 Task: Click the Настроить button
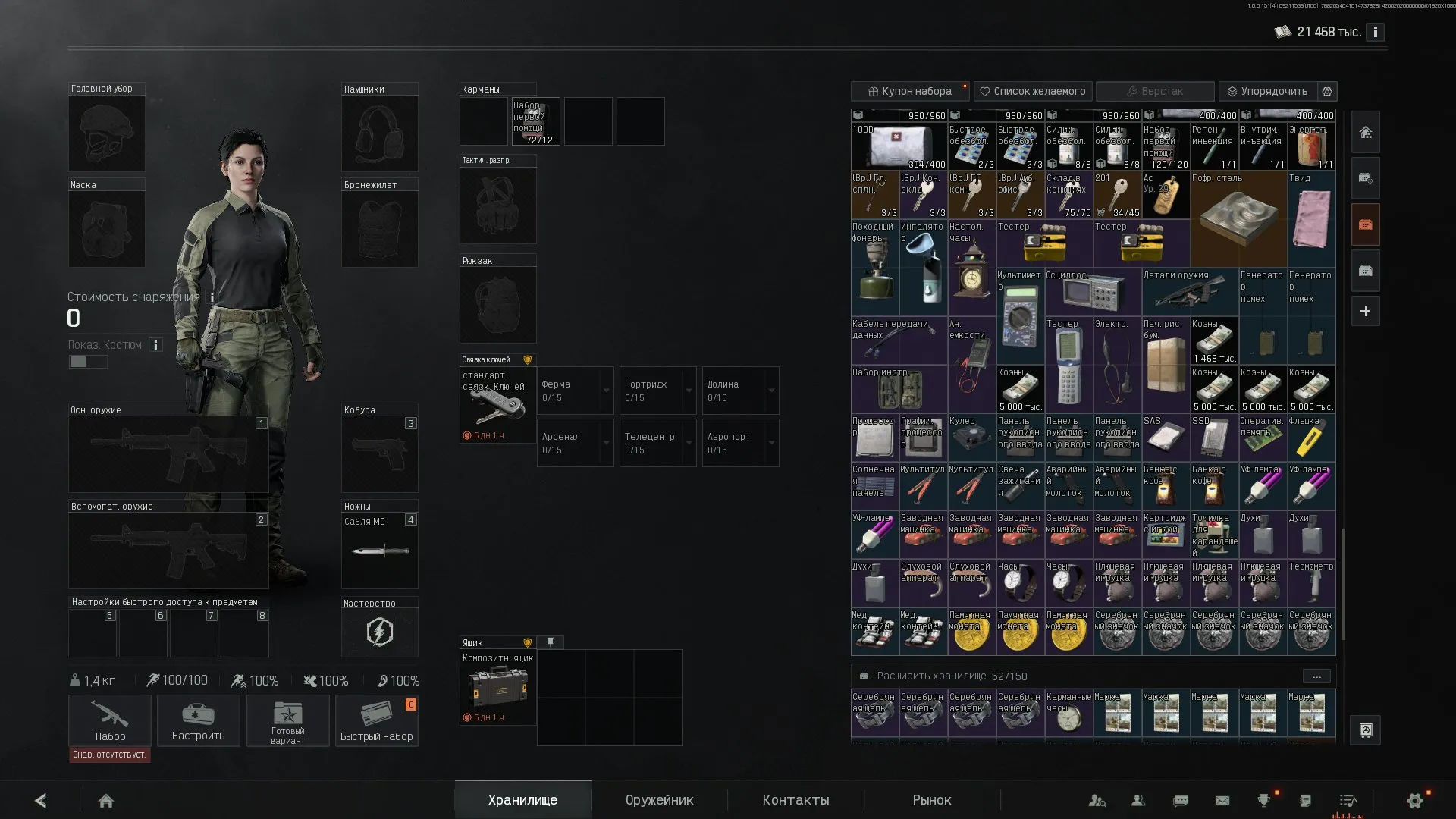point(198,720)
